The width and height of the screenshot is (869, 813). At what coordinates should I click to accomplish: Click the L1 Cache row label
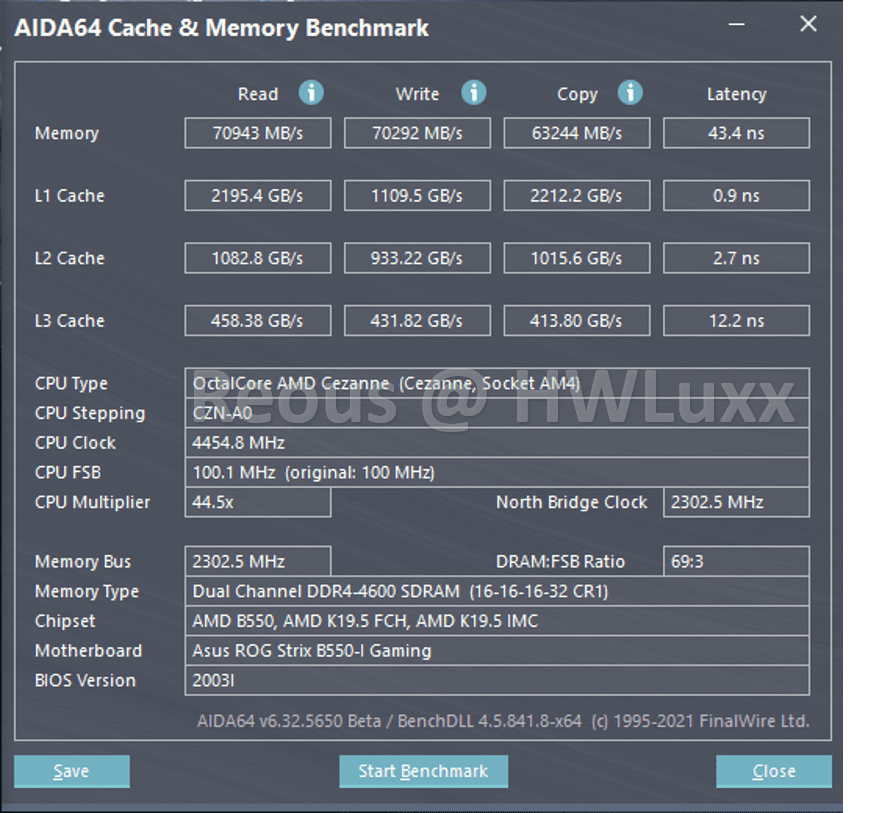tap(70, 196)
